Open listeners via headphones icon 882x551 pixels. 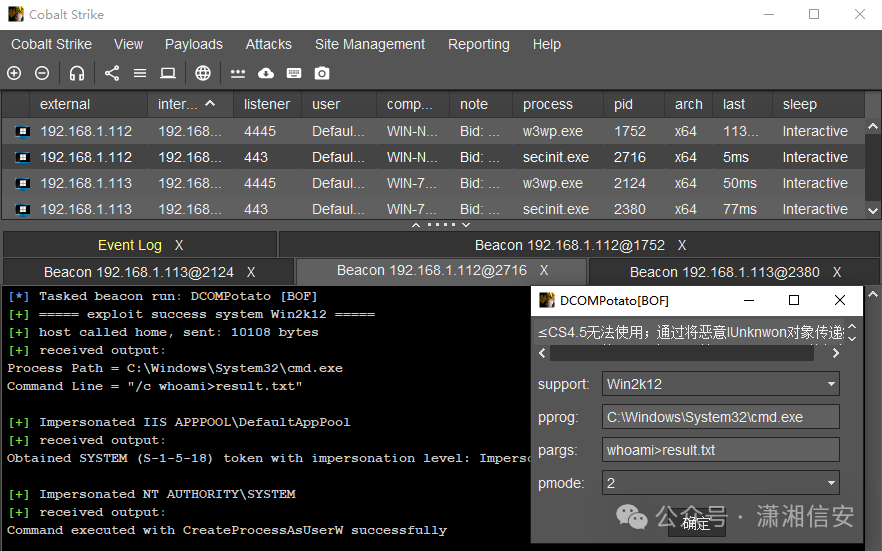pos(77,73)
